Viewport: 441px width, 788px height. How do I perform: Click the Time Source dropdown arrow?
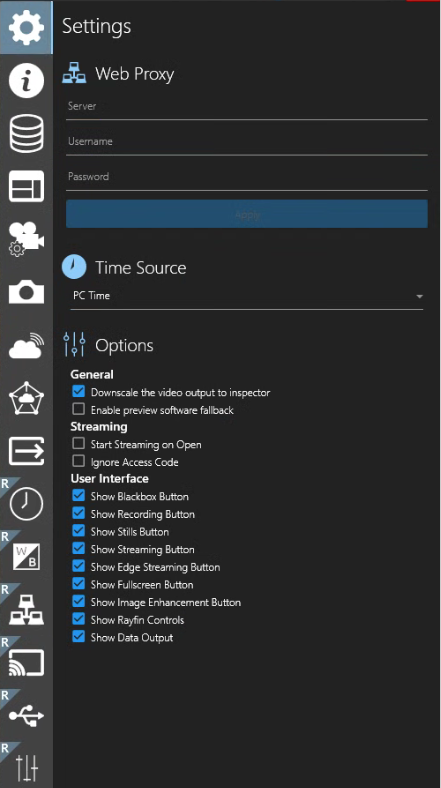click(x=419, y=297)
